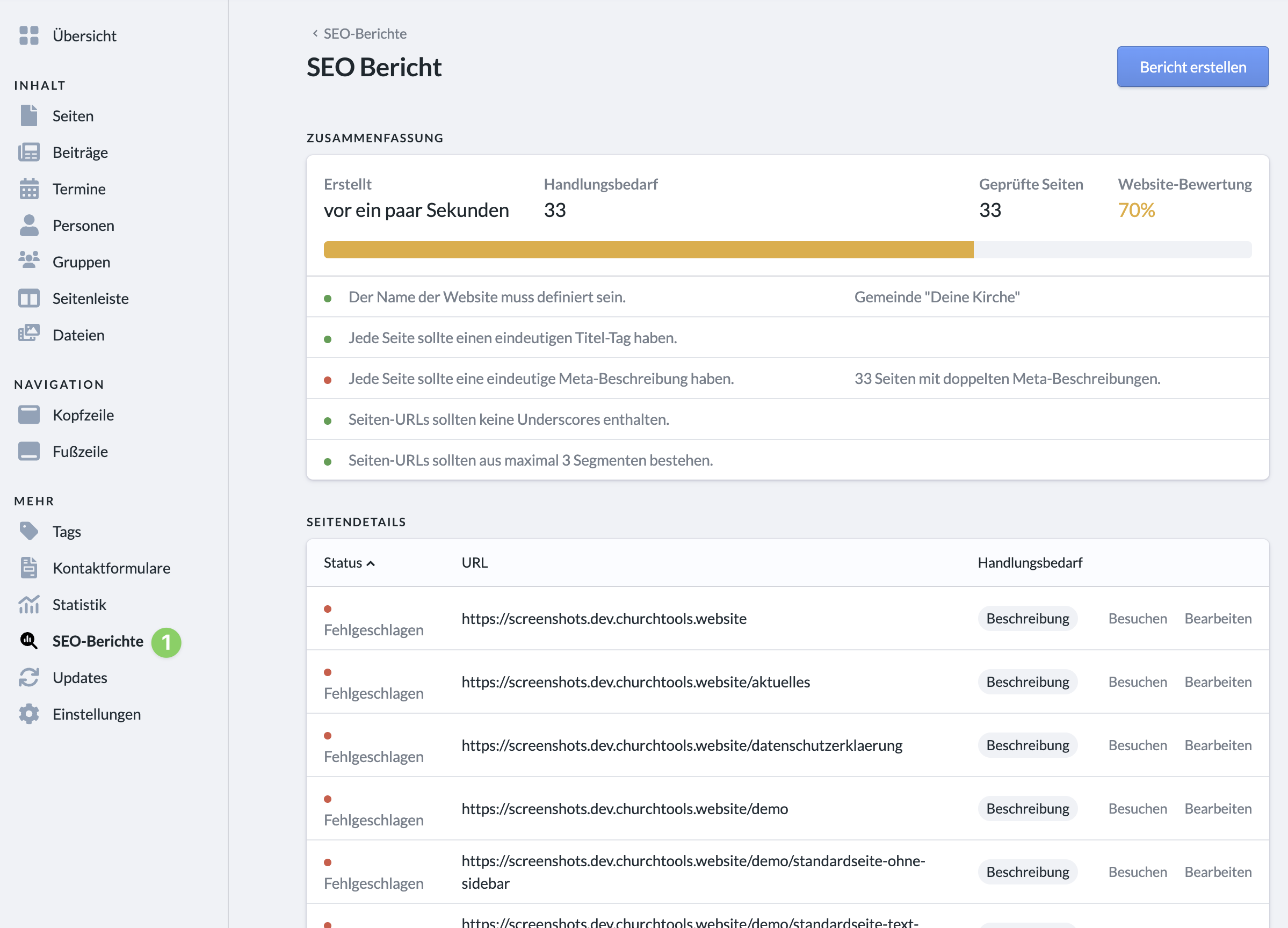Sort table by the Status column arrow

371,563
